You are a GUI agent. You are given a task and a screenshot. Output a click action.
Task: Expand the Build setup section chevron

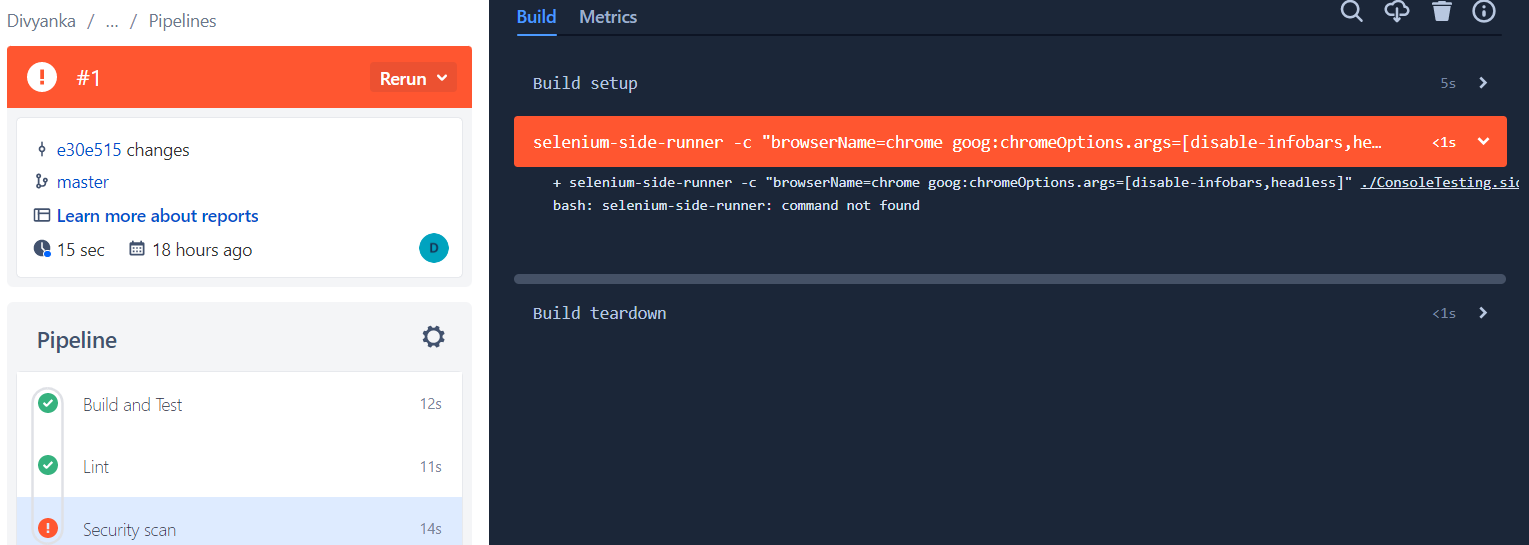click(x=1483, y=83)
